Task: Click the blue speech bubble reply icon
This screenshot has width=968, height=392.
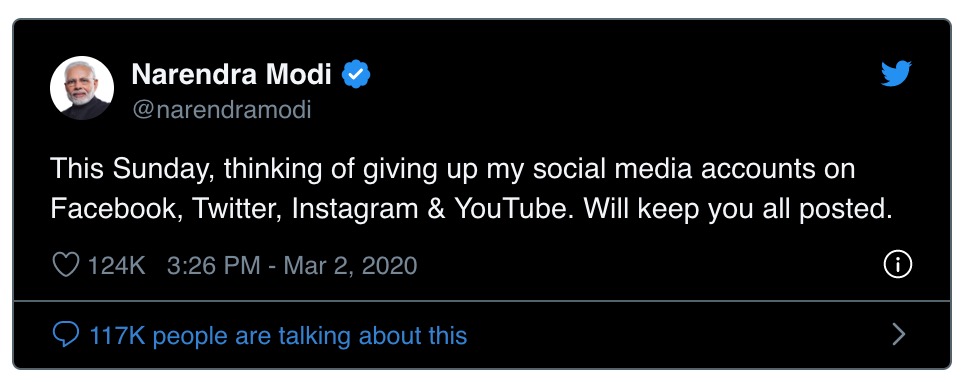Action: click(65, 335)
